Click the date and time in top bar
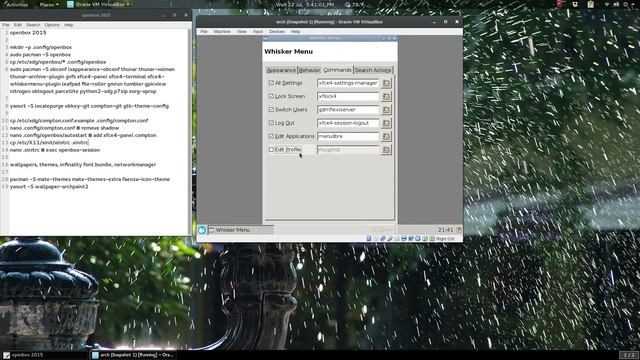Viewport: 640px width, 360px height. [305, 4]
